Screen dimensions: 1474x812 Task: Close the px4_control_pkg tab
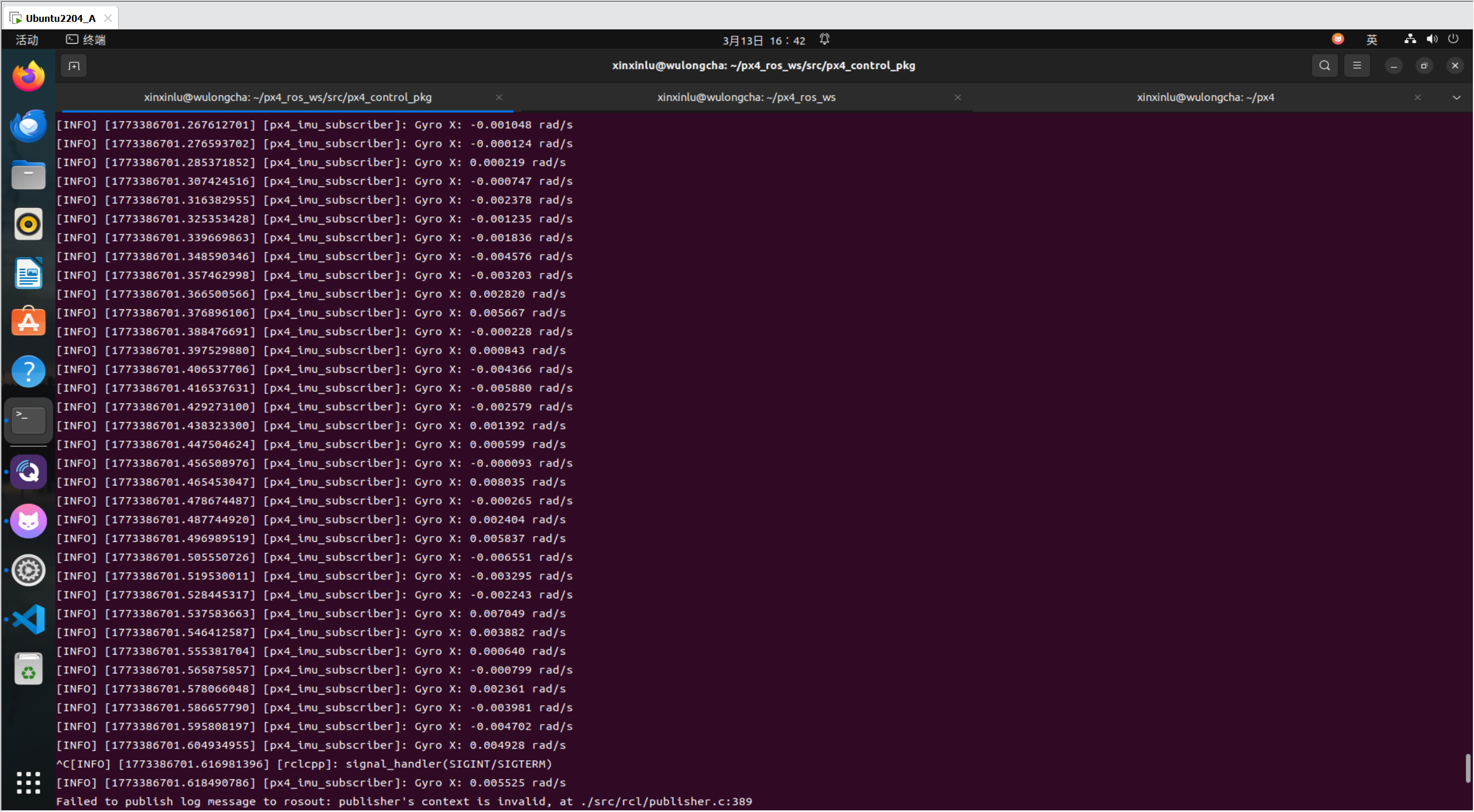tap(499, 98)
